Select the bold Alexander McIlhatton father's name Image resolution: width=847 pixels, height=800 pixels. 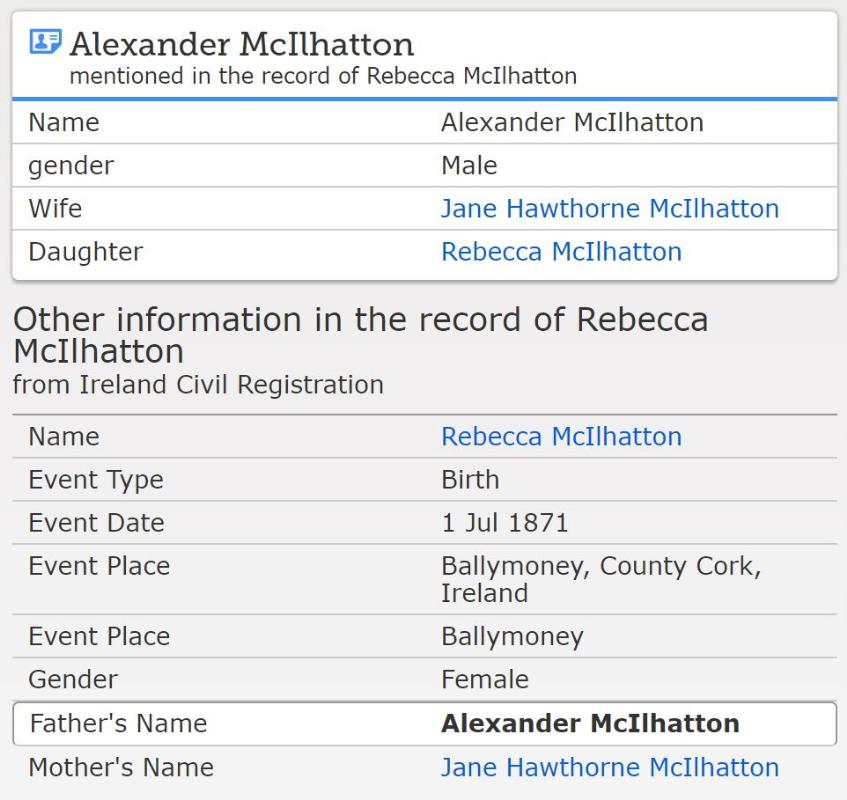(x=590, y=724)
